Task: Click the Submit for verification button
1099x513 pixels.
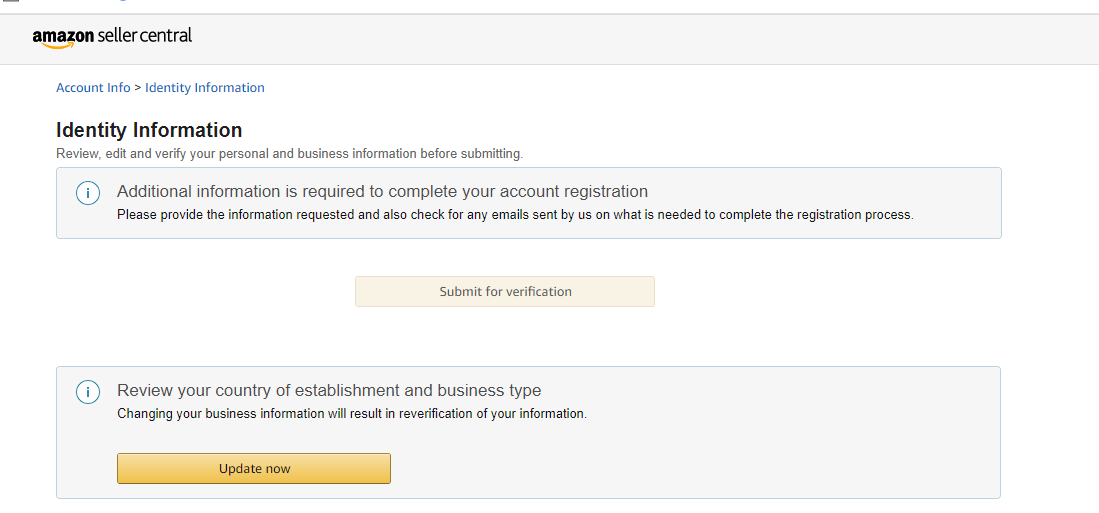Action: pos(505,292)
